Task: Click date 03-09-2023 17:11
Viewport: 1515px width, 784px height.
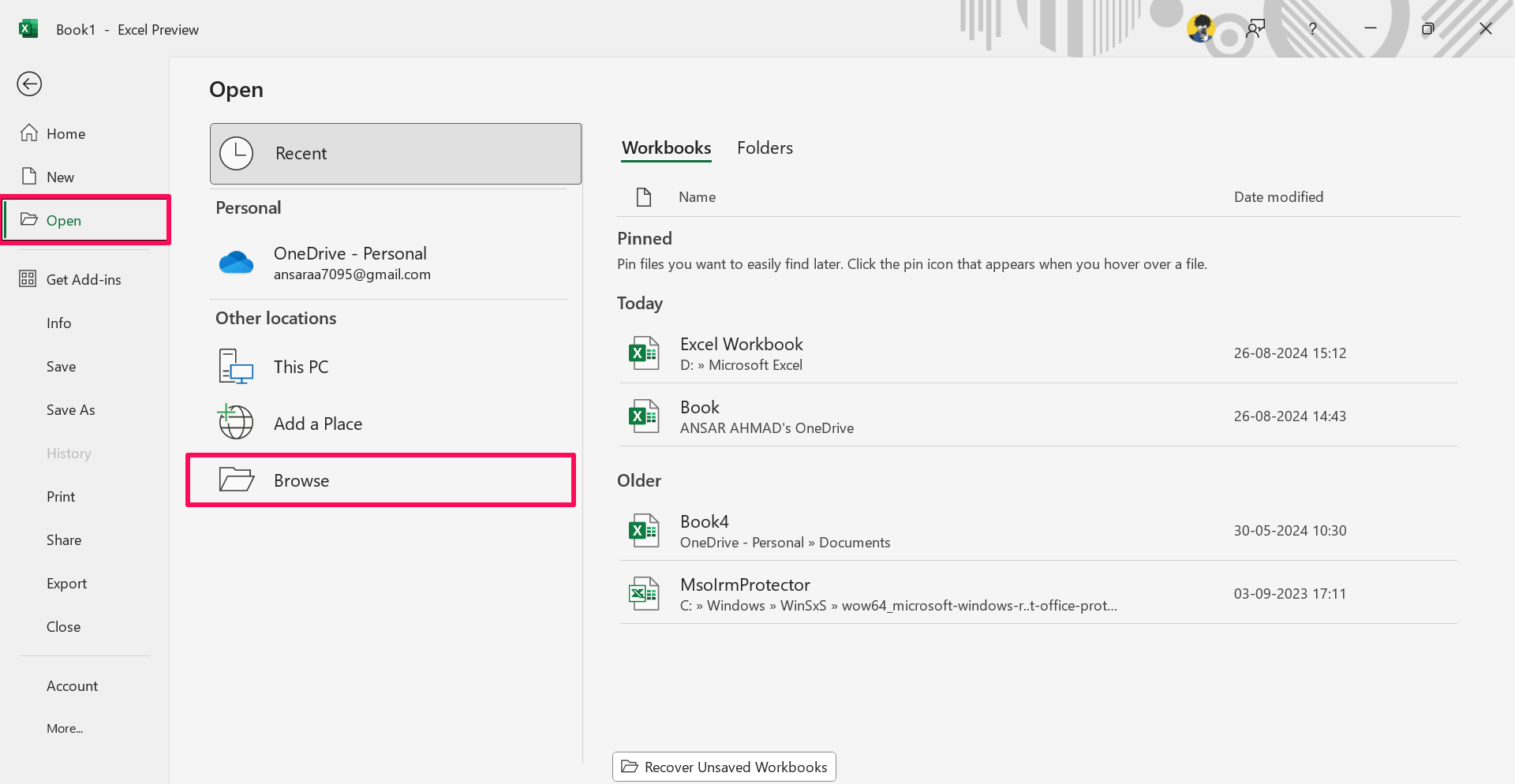Action: [x=1290, y=594]
